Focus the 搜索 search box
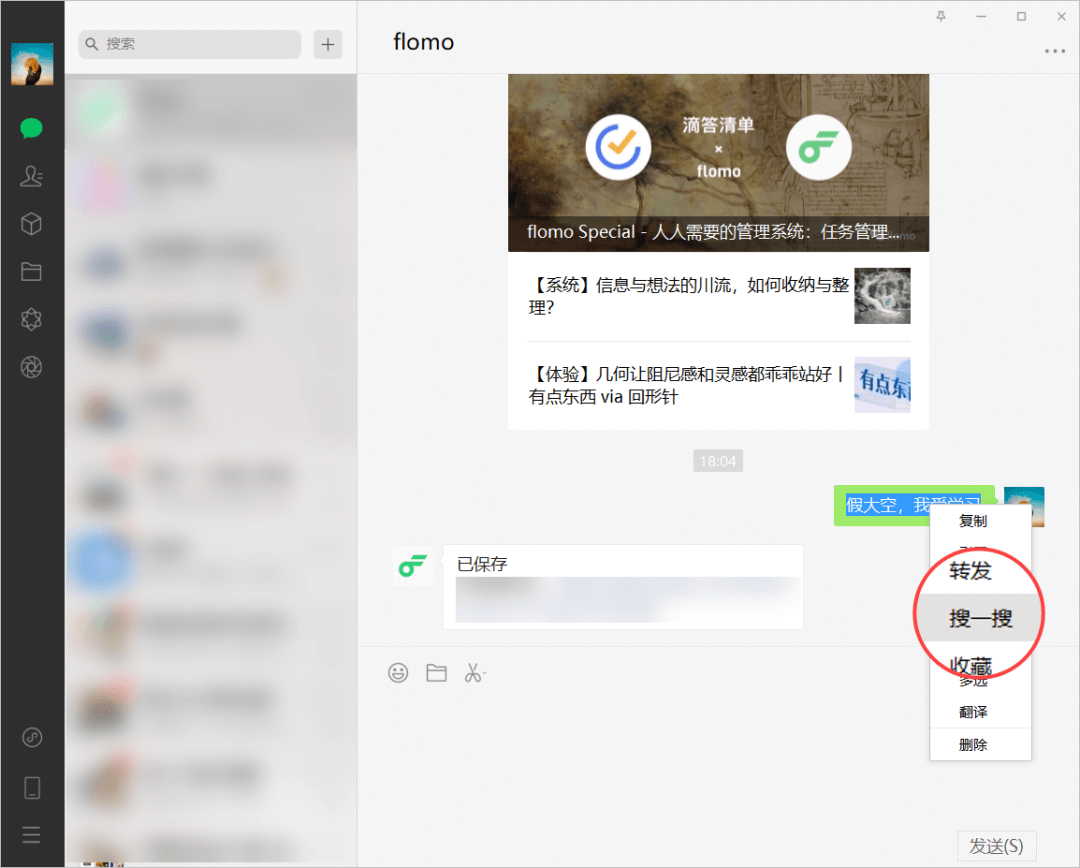This screenshot has height=868, width=1080. point(189,44)
